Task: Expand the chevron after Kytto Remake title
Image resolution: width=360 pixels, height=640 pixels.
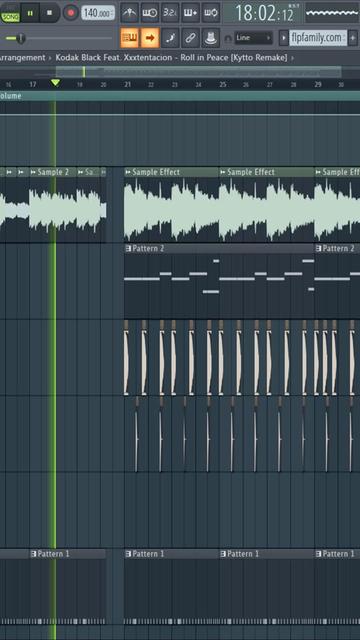Action: click(292, 58)
